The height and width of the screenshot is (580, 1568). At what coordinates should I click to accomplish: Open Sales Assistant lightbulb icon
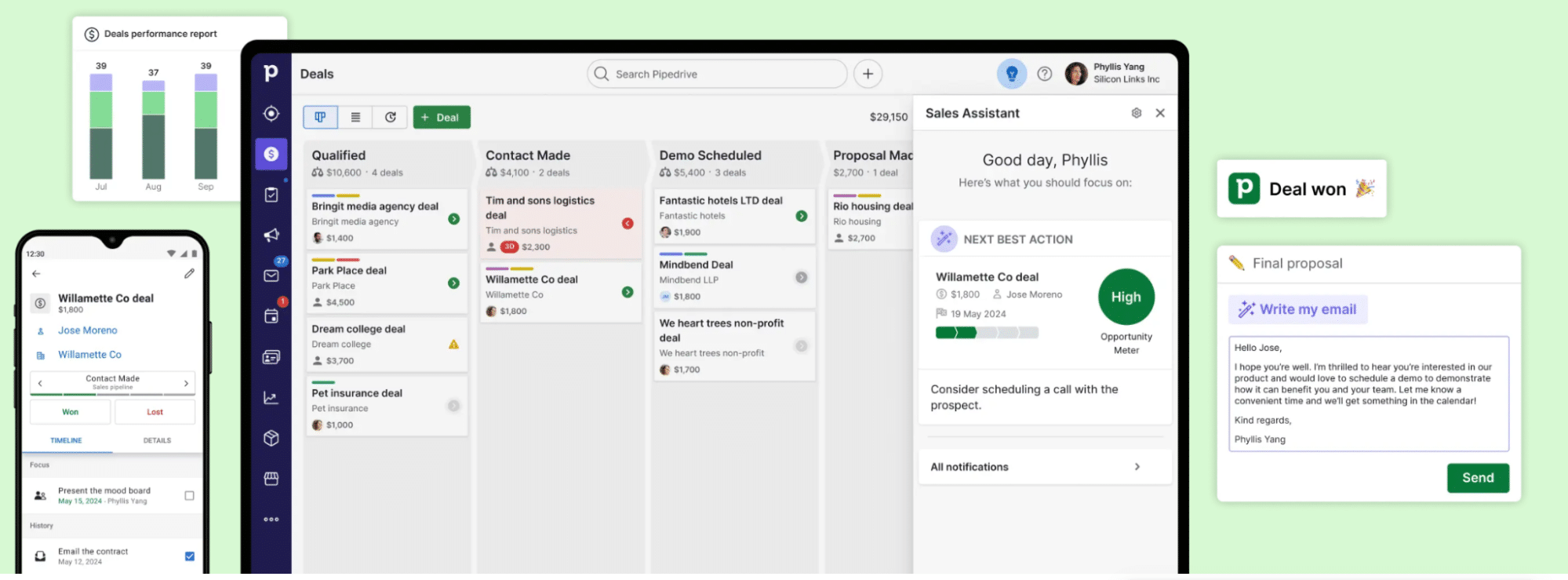pos(1012,74)
